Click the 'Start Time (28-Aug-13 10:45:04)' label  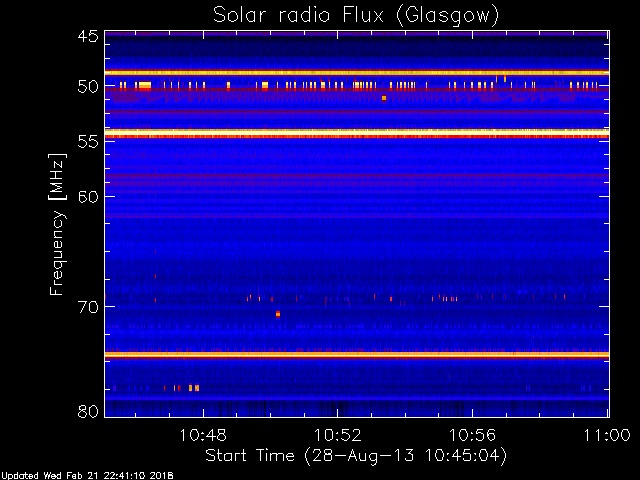[356, 455]
